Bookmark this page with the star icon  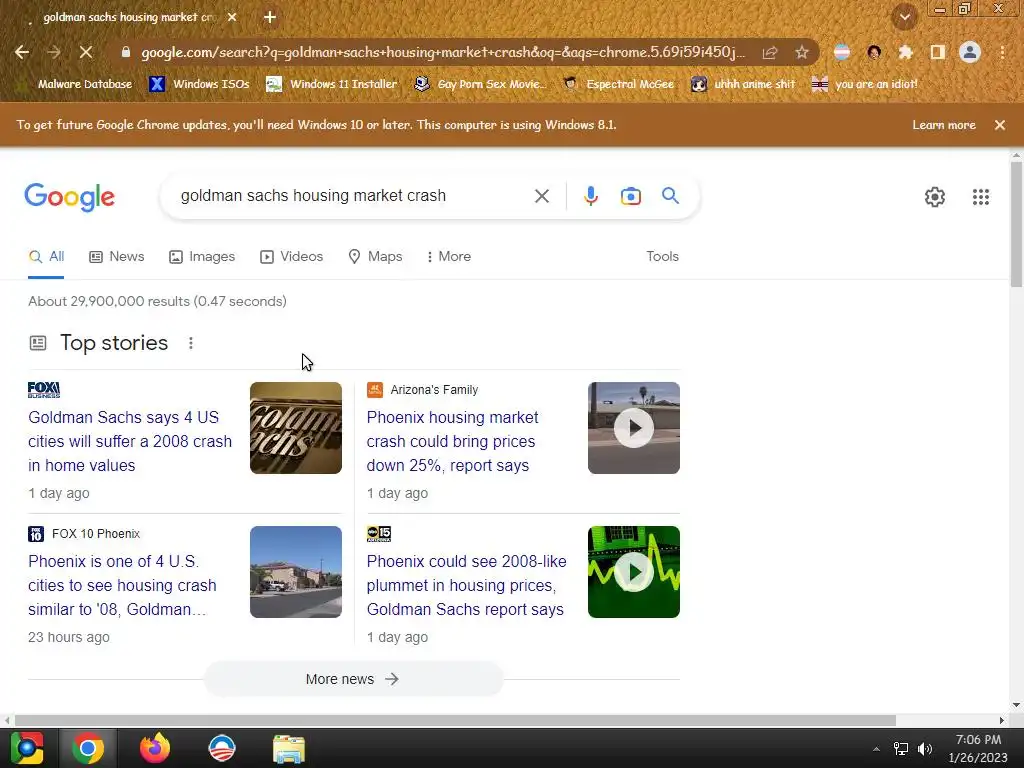(x=802, y=52)
